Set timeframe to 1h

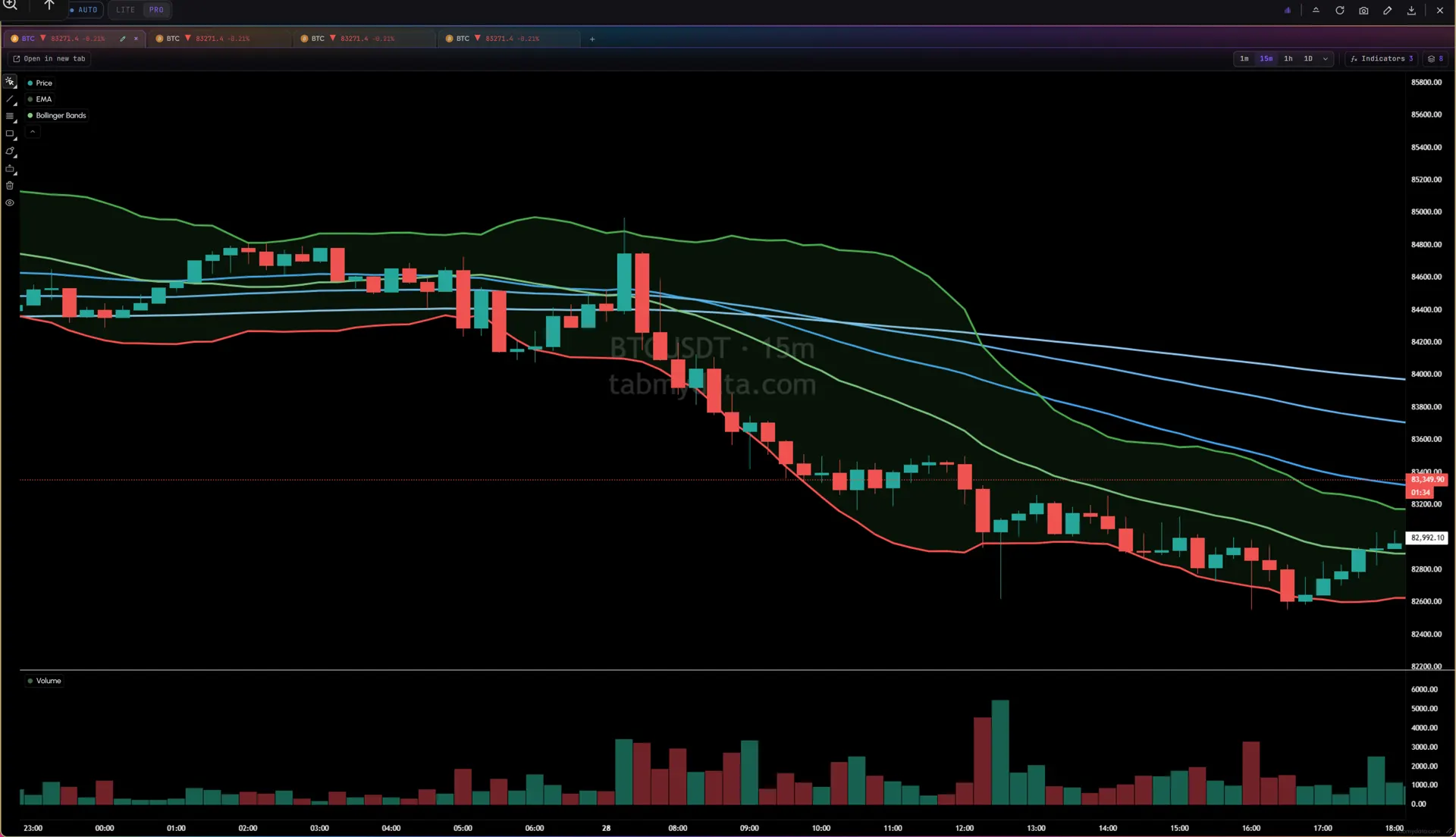tap(1288, 58)
